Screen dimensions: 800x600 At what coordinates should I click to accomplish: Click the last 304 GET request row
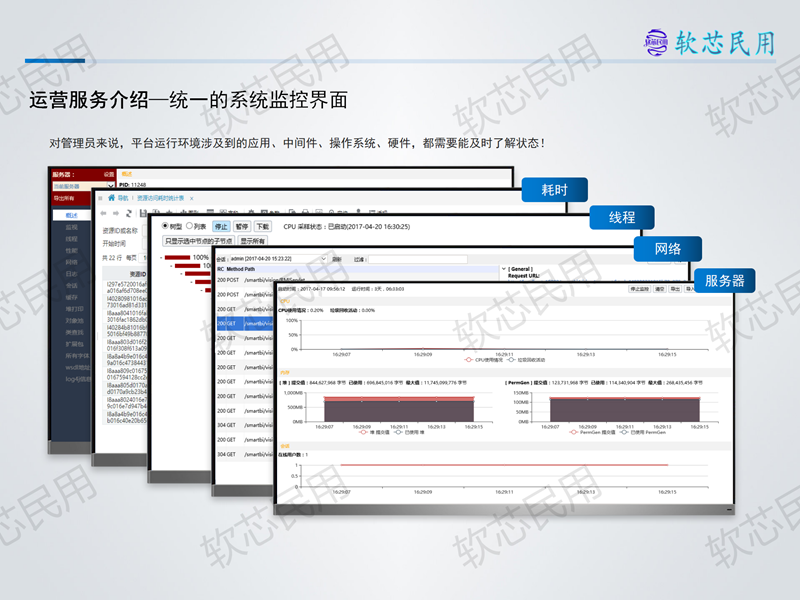[x=244, y=454]
